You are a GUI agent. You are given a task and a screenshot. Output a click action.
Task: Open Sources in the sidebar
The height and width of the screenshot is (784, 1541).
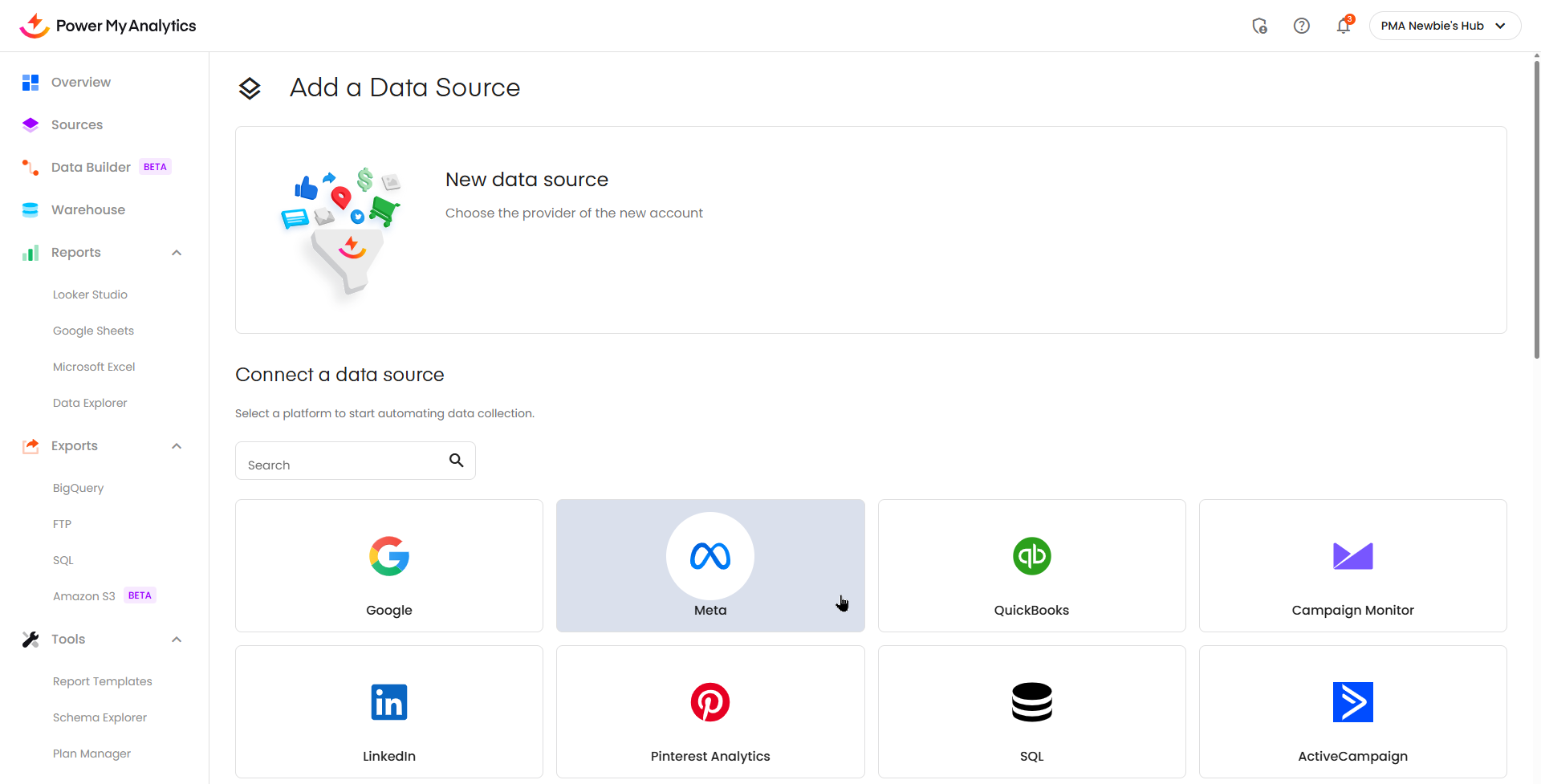[77, 124]
